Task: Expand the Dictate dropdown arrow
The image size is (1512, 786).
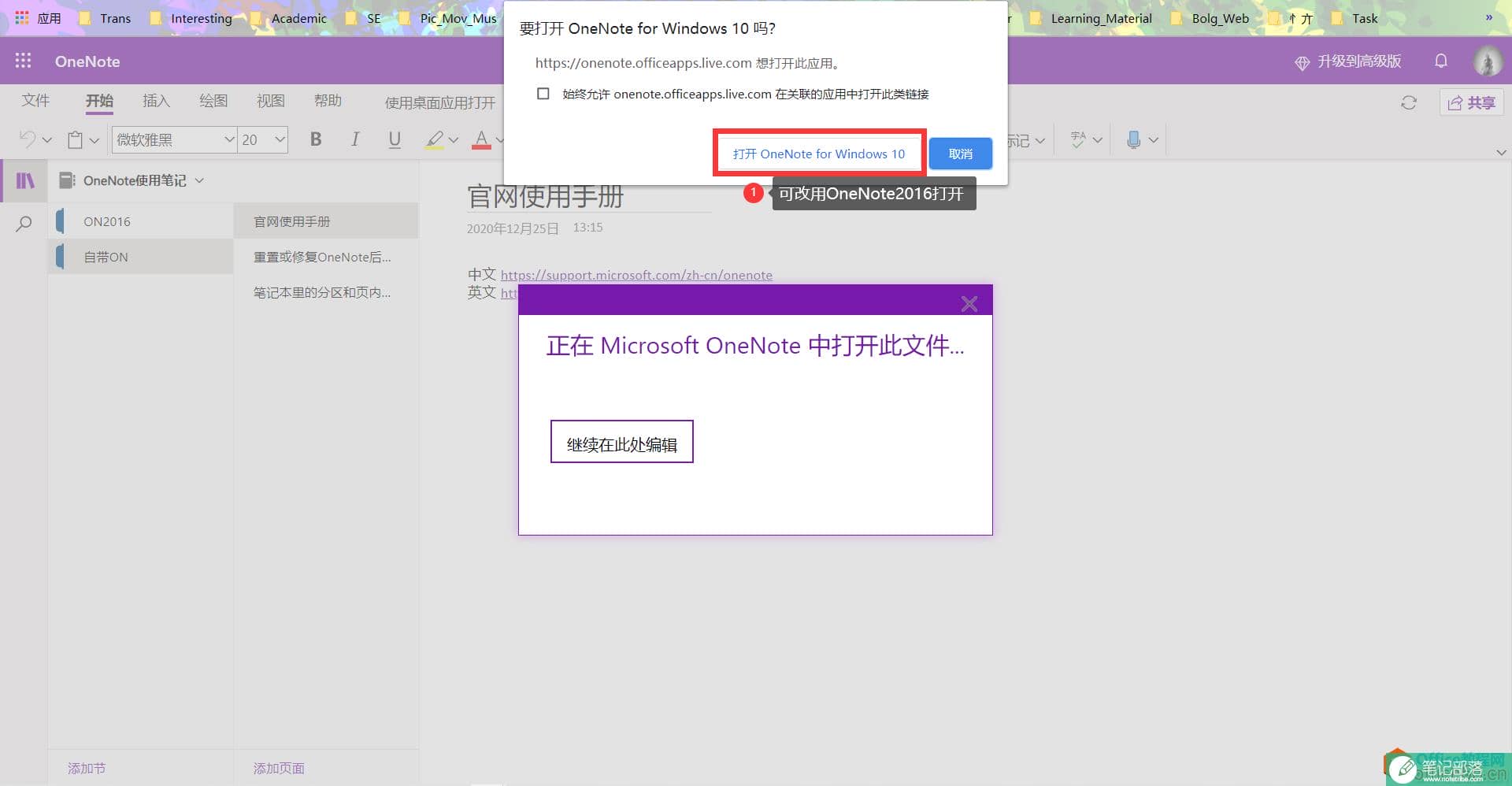Action: (x=1153, y=140)
